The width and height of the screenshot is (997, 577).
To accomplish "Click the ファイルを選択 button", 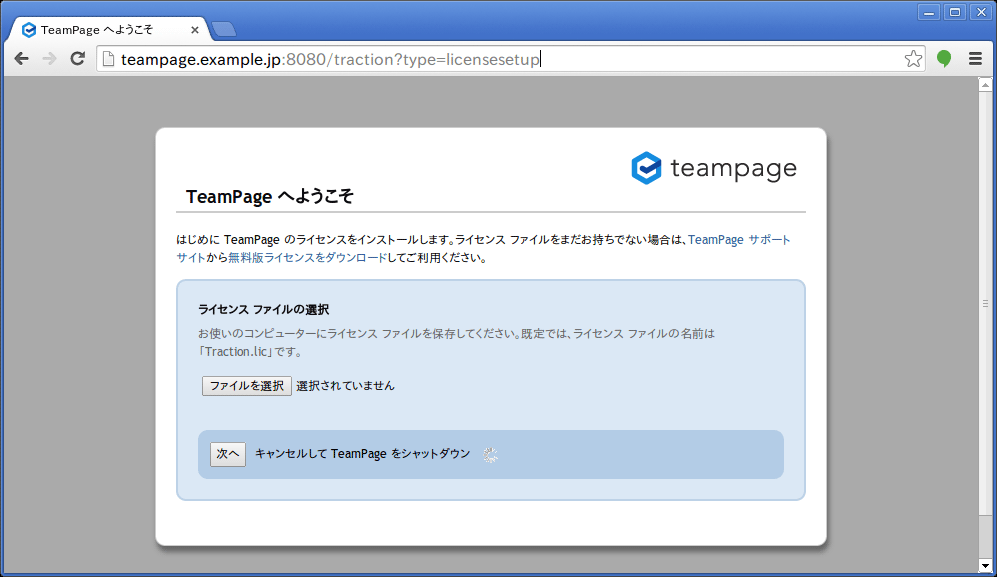I will [246, 386].
